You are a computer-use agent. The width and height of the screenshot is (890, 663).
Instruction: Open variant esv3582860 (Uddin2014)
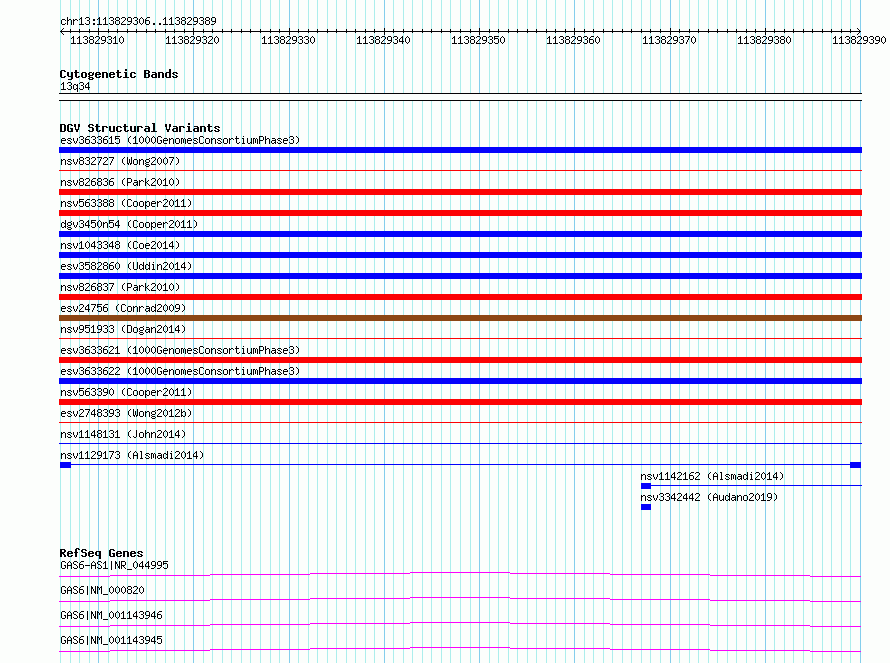[126, 266]
